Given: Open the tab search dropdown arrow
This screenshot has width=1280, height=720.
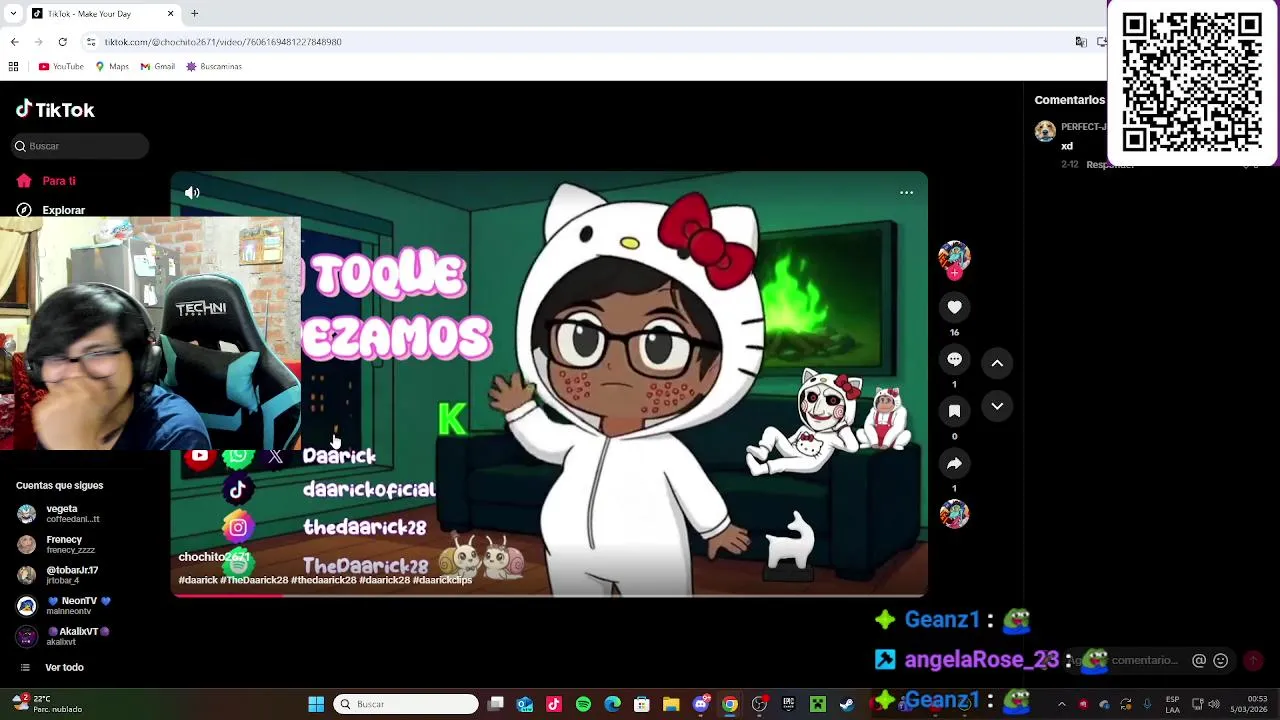Looking at the screenshot, I should [13, 13].
